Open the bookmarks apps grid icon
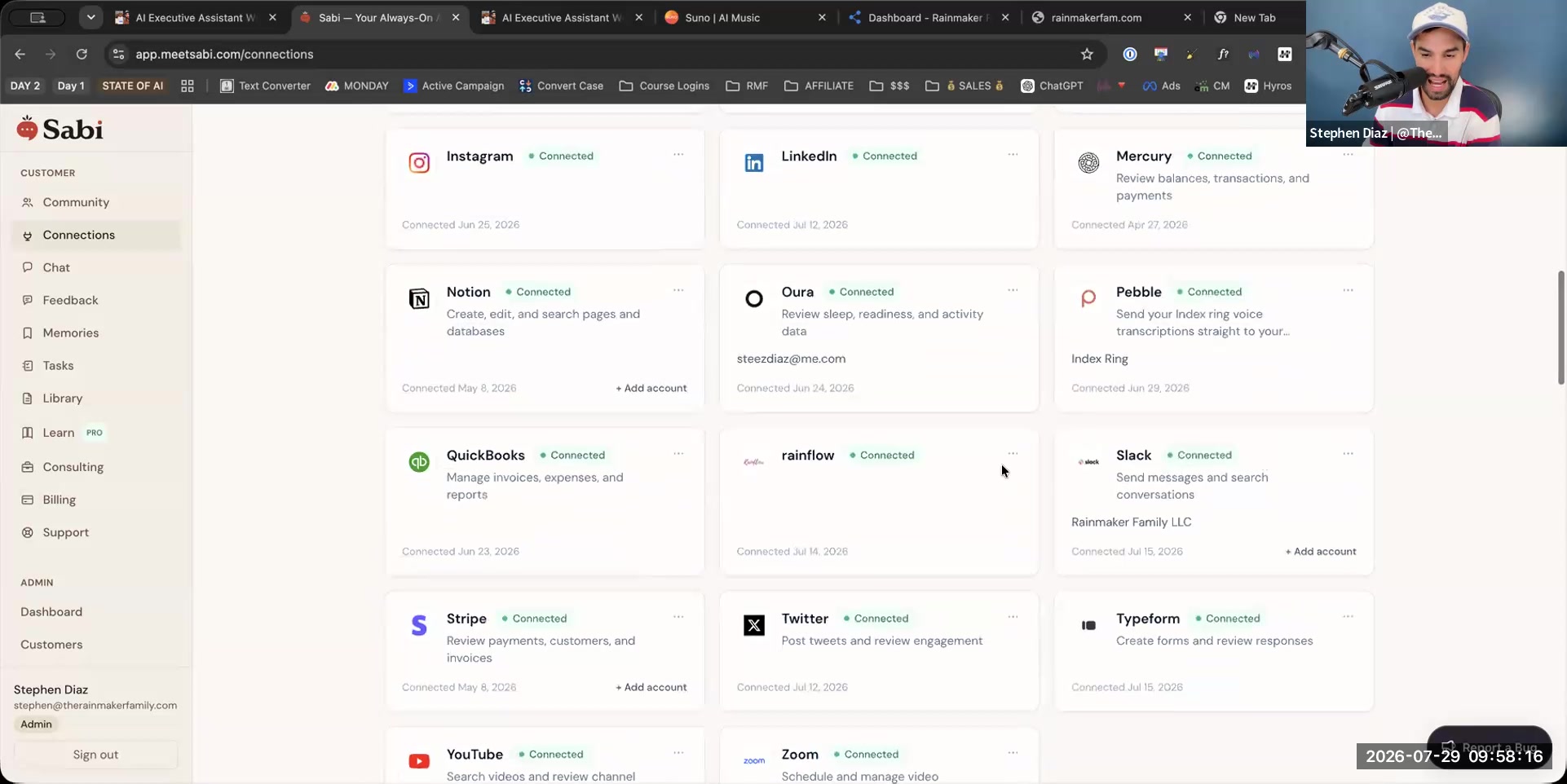The image size is (1567, 784). point(188,86)
